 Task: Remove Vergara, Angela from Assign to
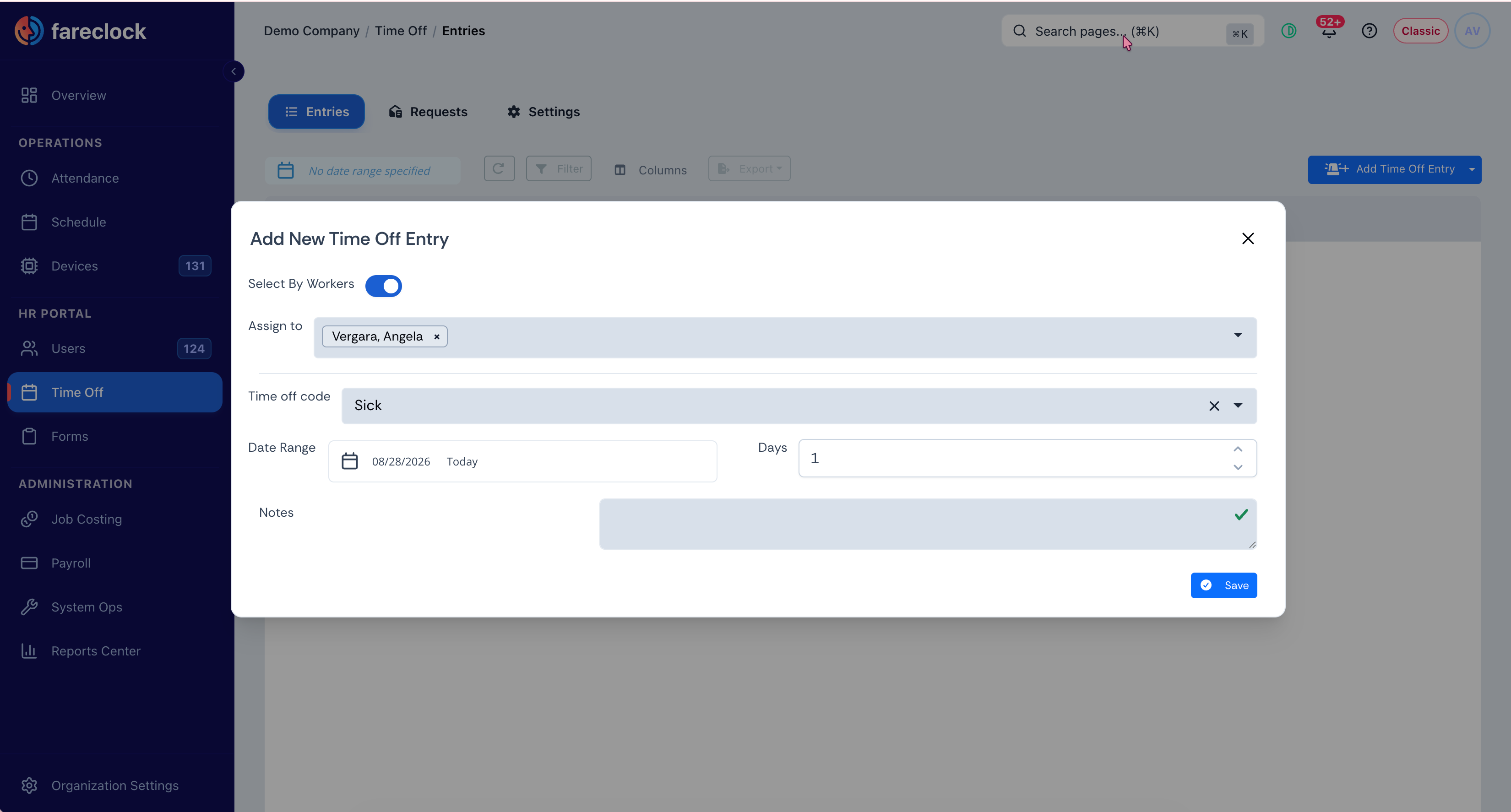(436, 336)
